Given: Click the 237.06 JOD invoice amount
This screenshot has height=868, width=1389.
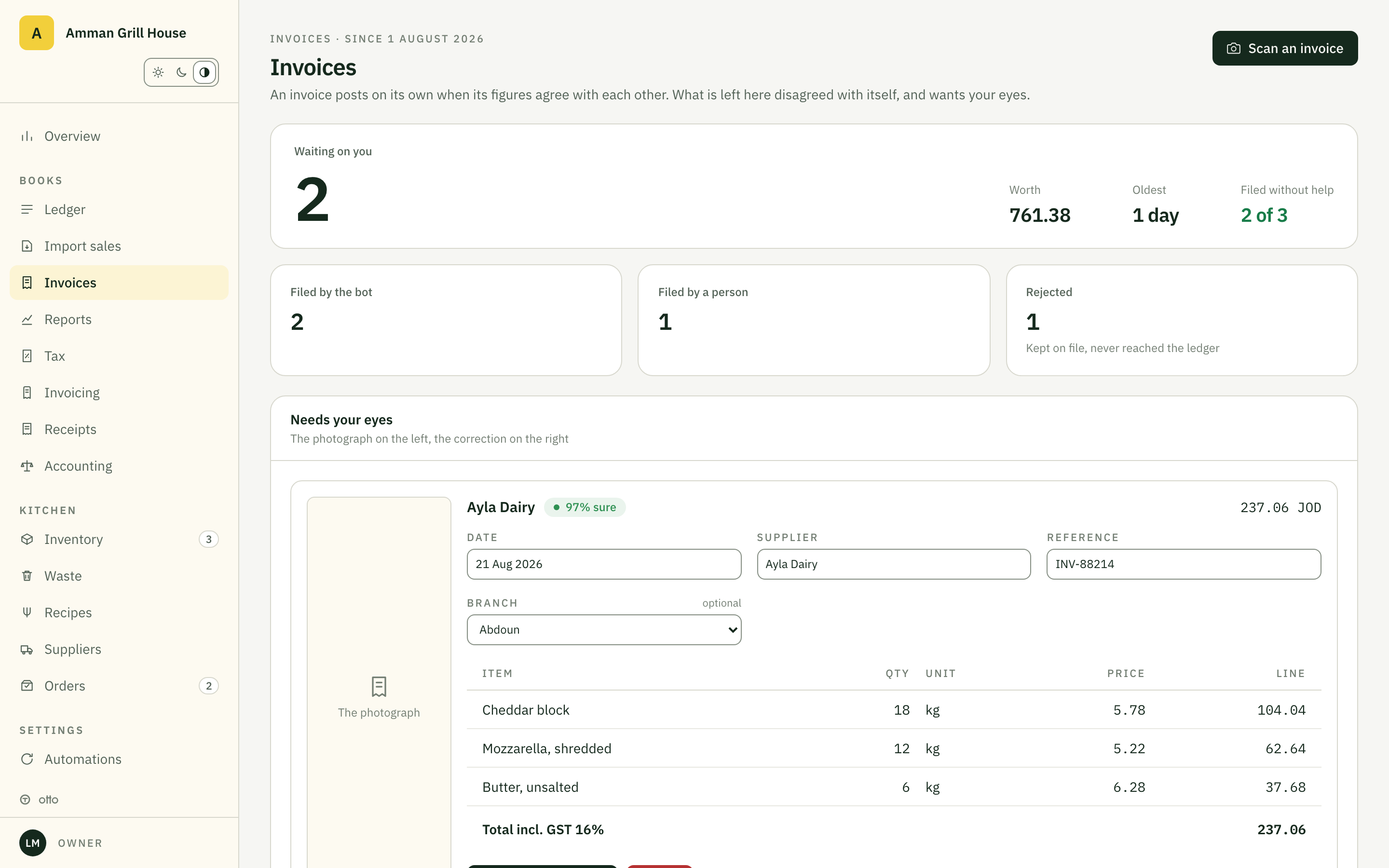Looking at the screenshot, I should (1280, 507).
